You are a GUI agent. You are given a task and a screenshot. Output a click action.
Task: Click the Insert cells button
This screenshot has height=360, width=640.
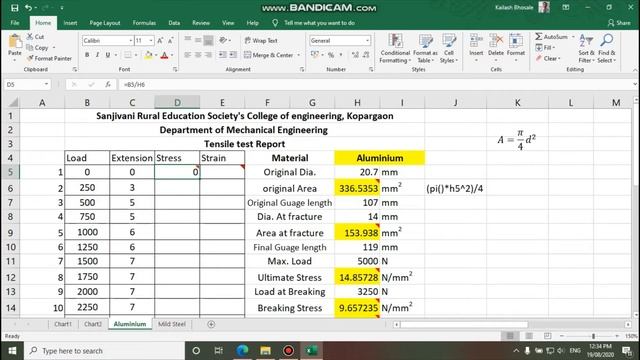476,48
